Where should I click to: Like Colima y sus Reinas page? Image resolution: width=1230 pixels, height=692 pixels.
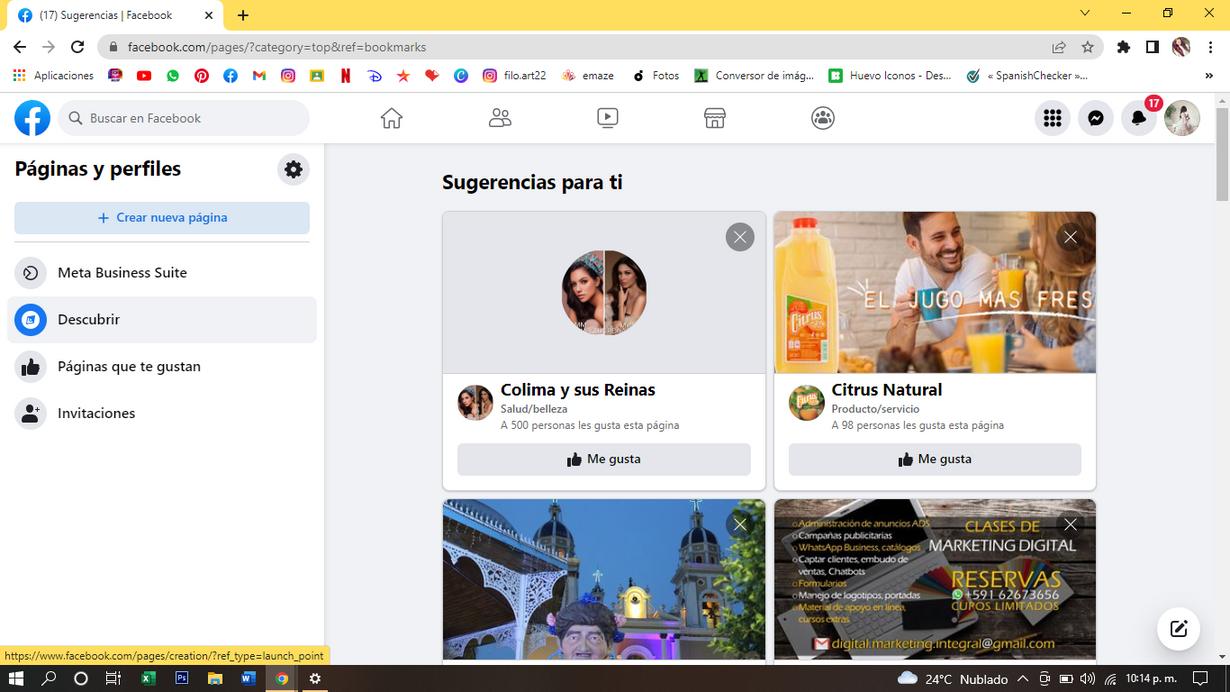[604, 459]
